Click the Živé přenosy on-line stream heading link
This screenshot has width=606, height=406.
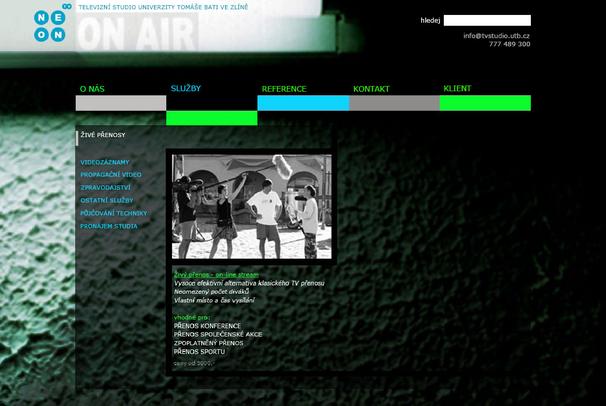pyautogui.click(x=216, y=274)
